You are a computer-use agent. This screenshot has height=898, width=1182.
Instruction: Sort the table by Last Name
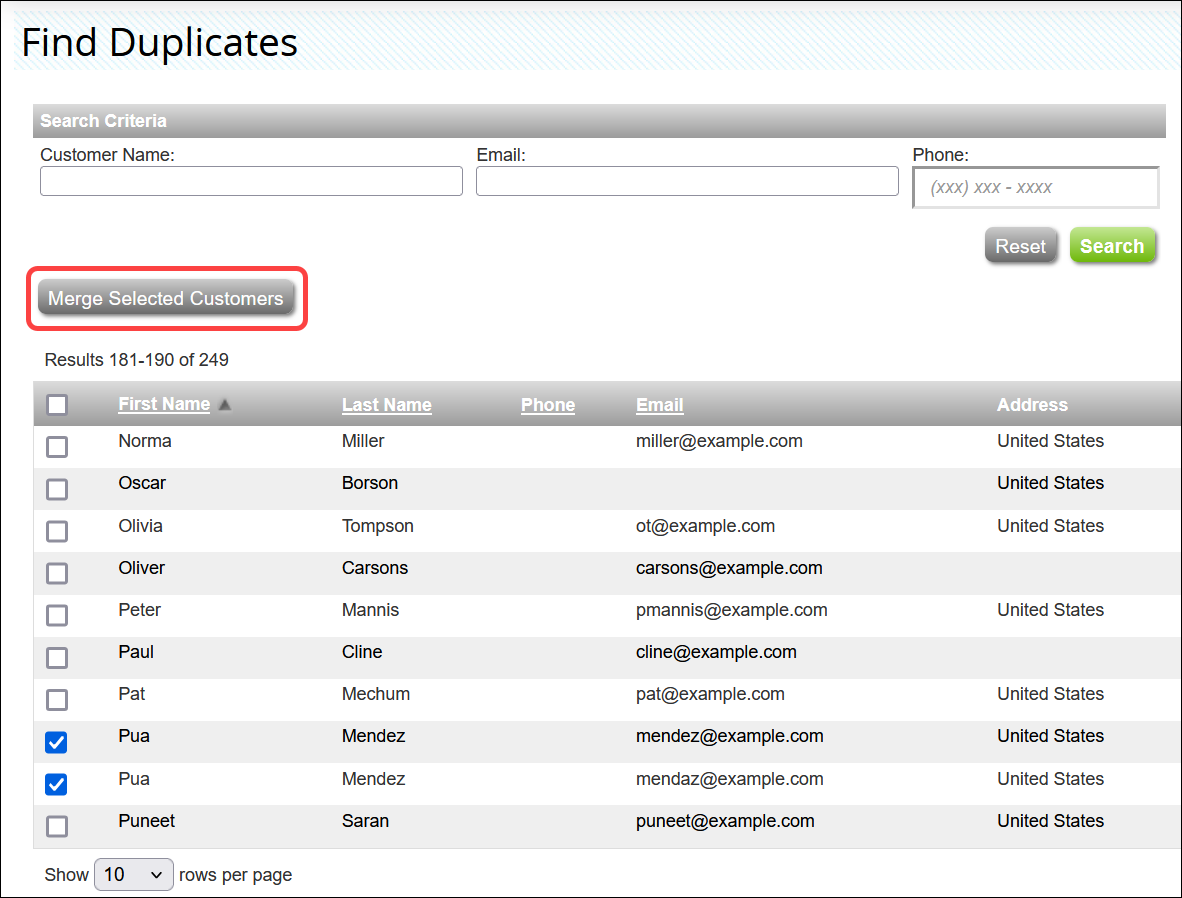(386, 405)
